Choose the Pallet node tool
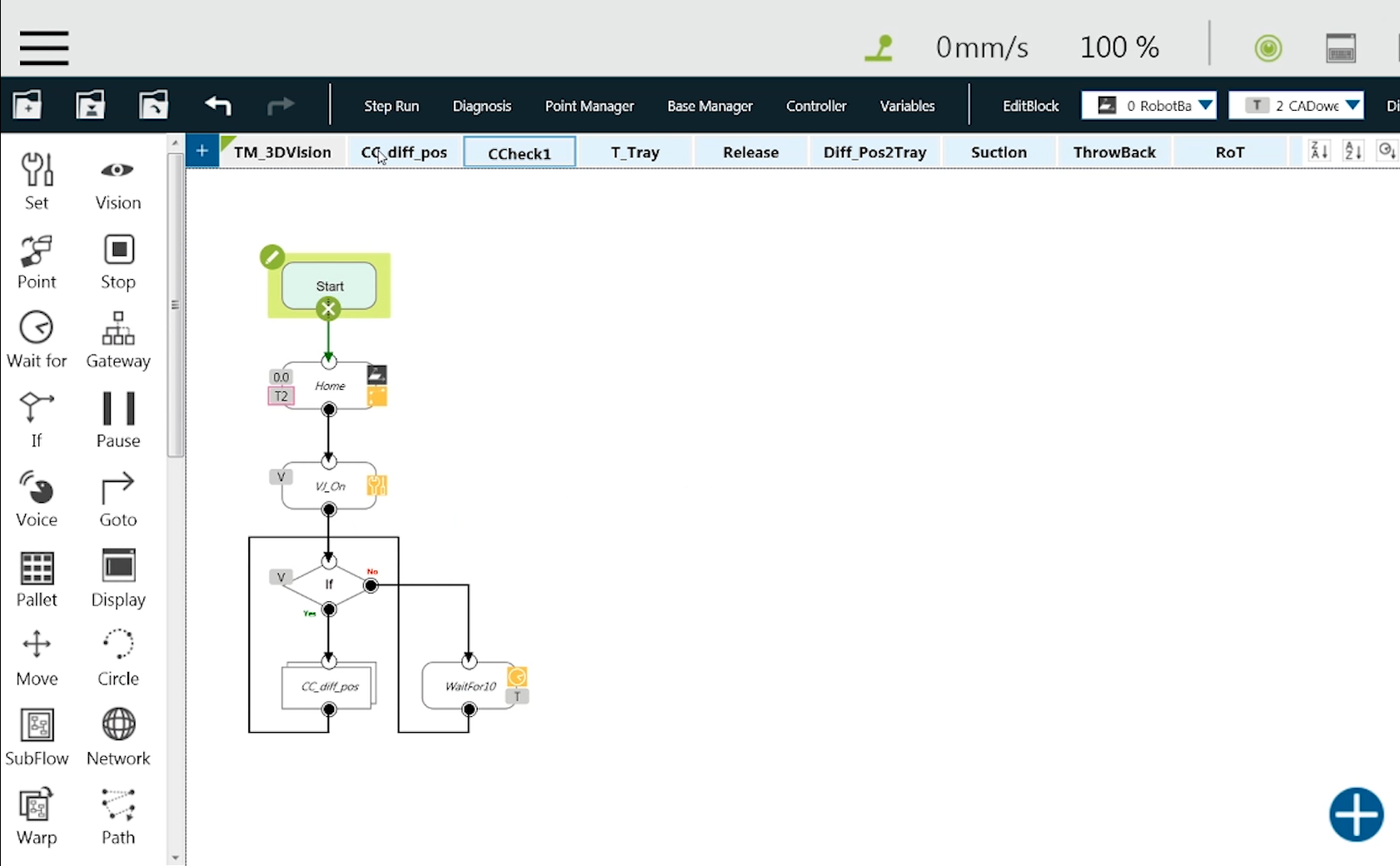The width and height of the screenshot is (1400, 866). pos(37,568)
